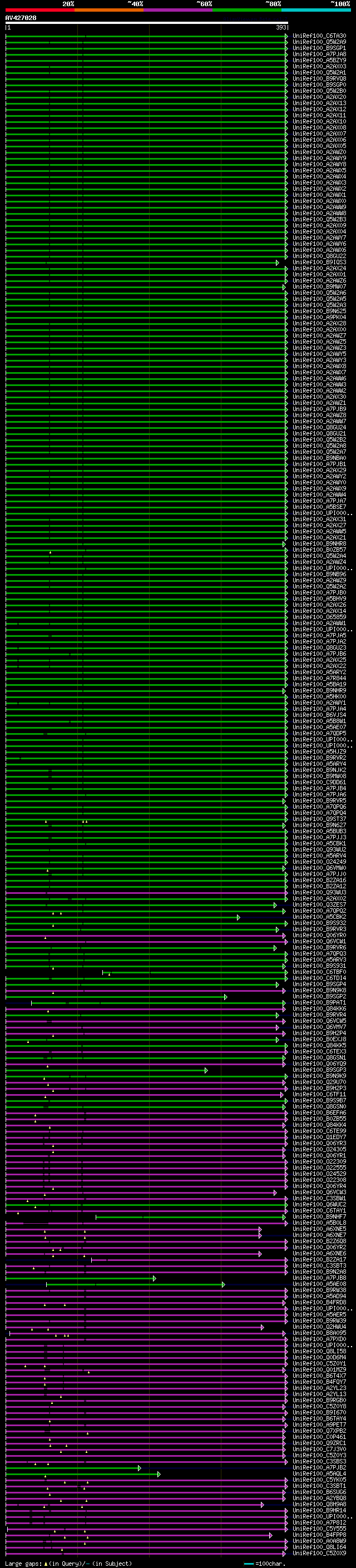Image resolution: width=356 pixels, height=1568 pixels.
Task: Select the UniRef100_B9IQS3 label
Action: pyautogui.click(x=319, y=263)
